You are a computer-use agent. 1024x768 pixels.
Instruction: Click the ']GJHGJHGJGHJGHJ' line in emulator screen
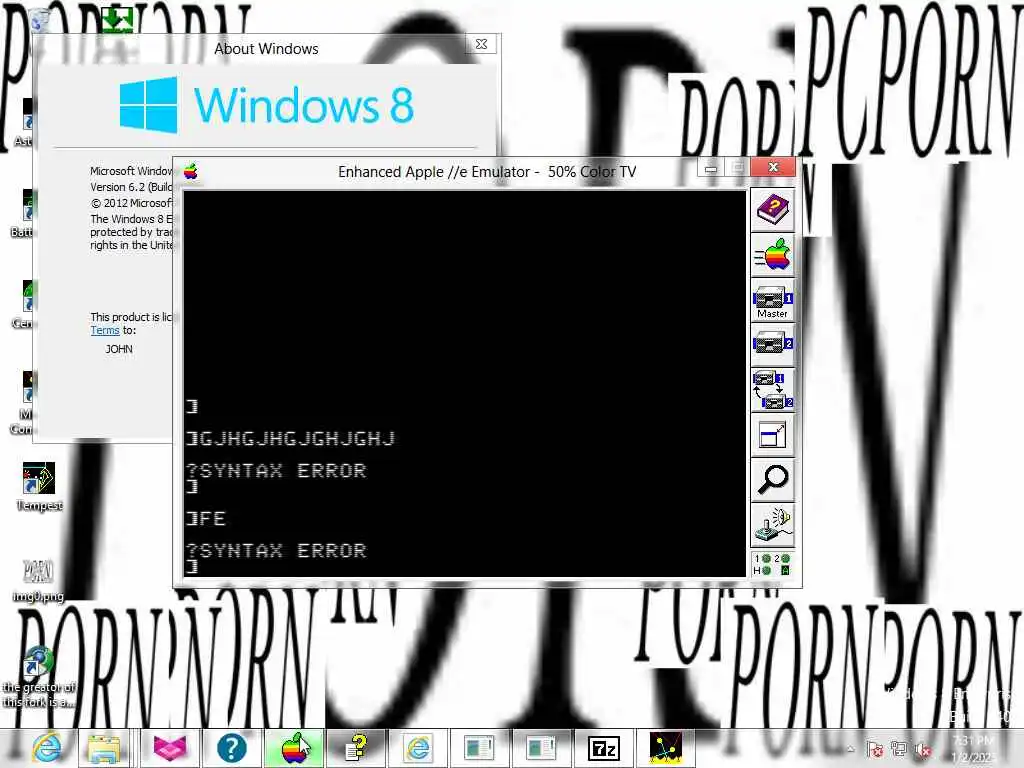click(x=291, y=438)
